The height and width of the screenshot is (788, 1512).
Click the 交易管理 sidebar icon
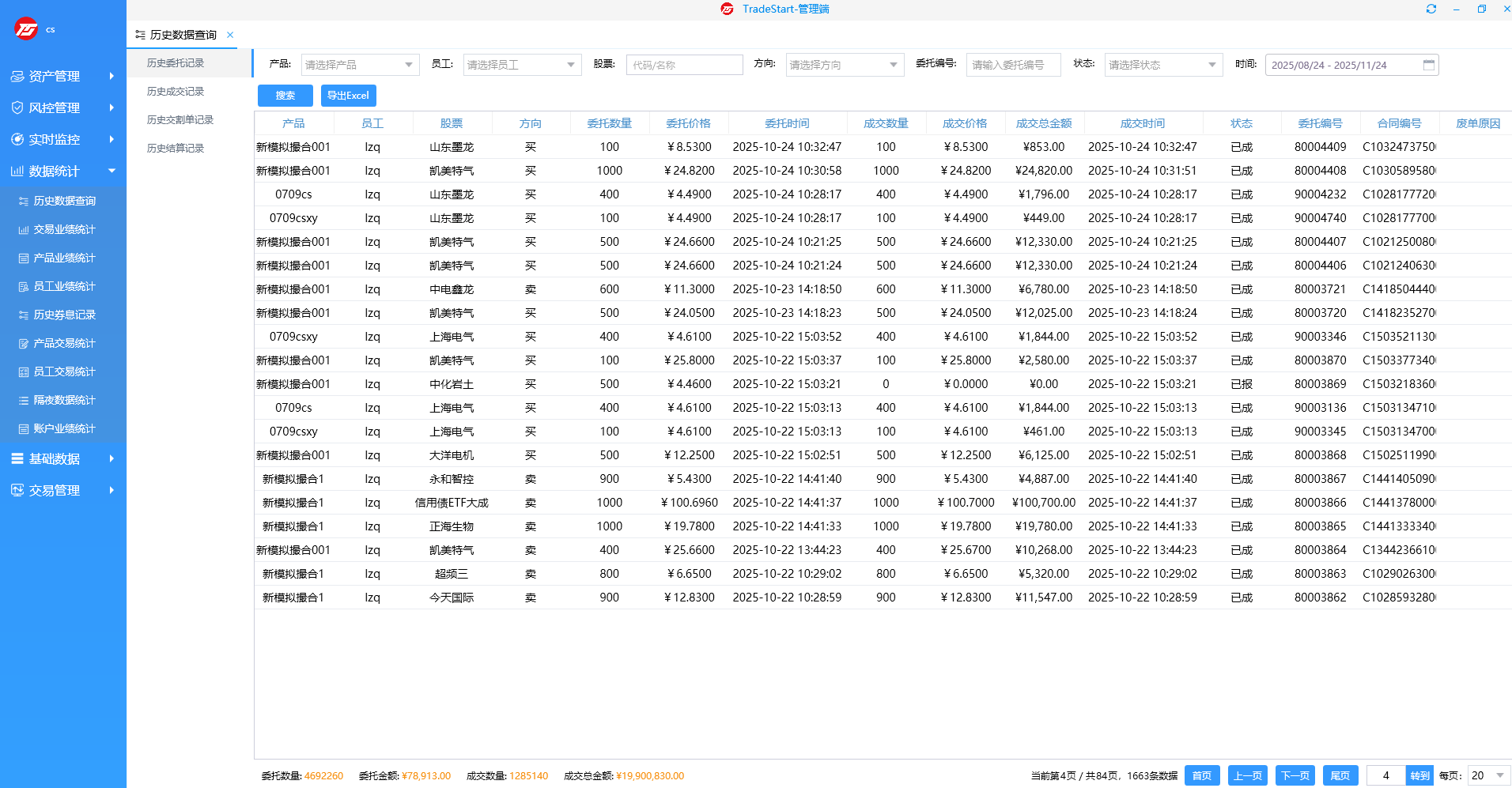[x=17, y=491]
